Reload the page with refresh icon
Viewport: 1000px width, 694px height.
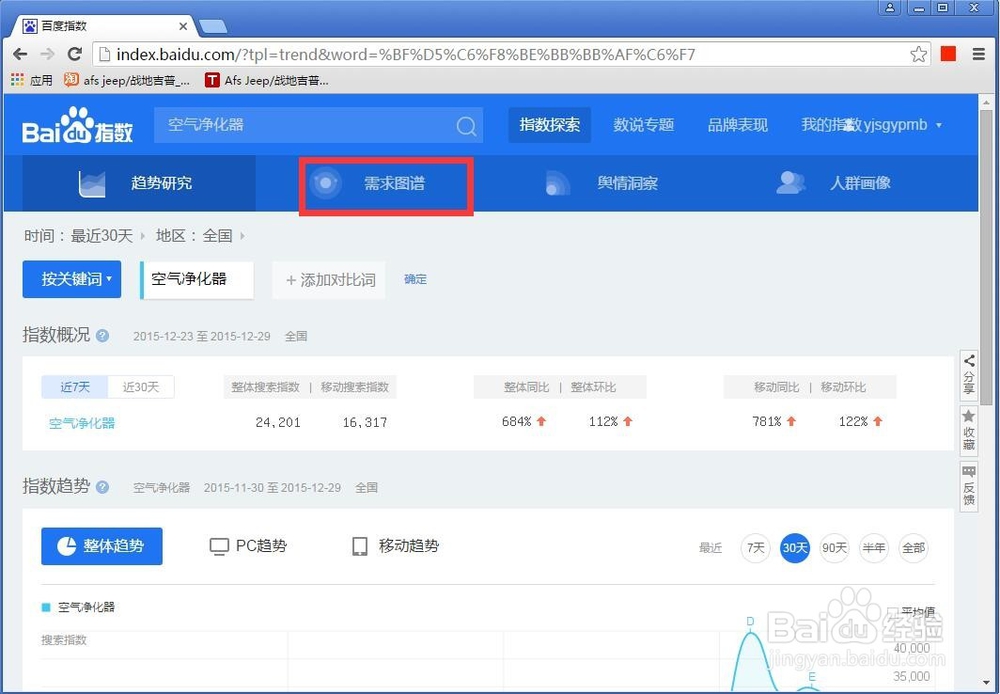point(75,54)
